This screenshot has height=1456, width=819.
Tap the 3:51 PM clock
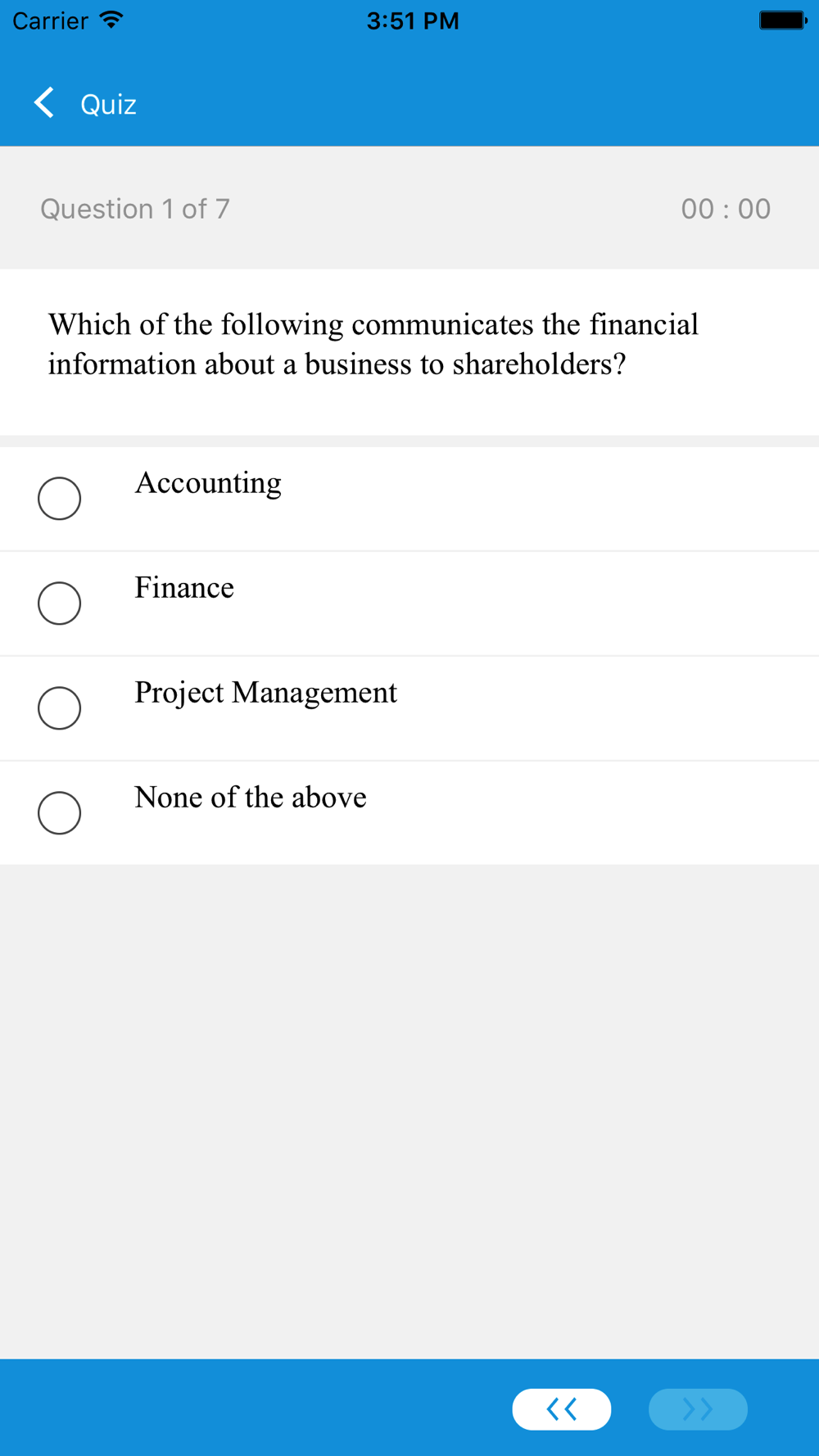coord(413,20)
